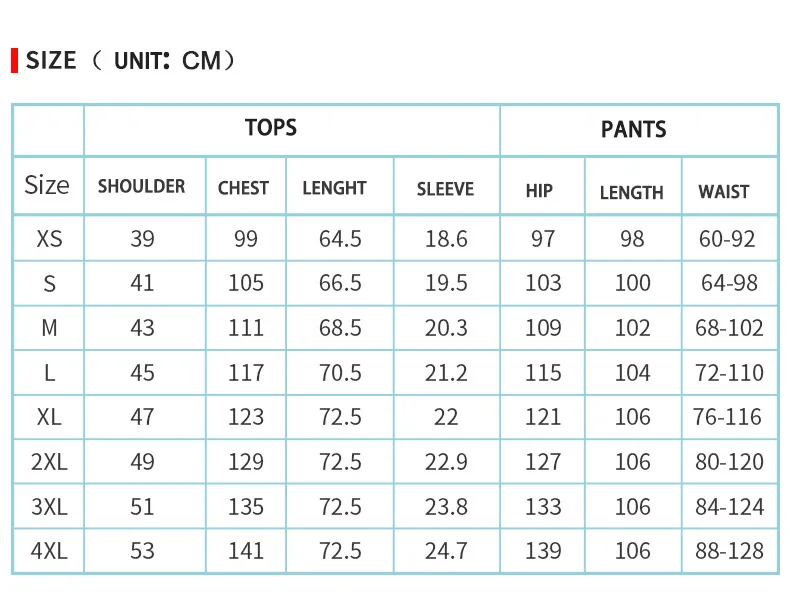This screenshot has width=790, height=592.
Task: Click the red bar beside SIZE title
Action: click(x=15, y=60)
